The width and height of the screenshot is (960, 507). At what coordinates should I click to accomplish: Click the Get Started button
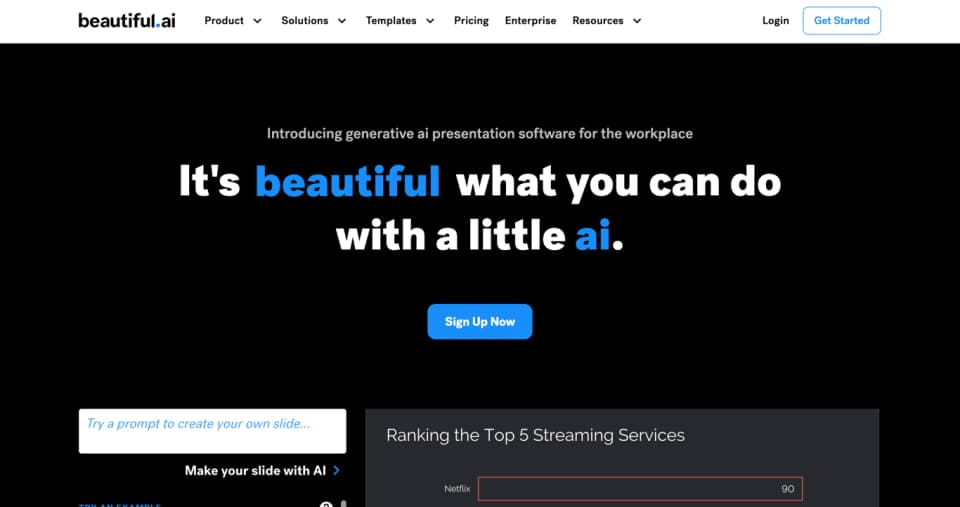click(842, 20)
